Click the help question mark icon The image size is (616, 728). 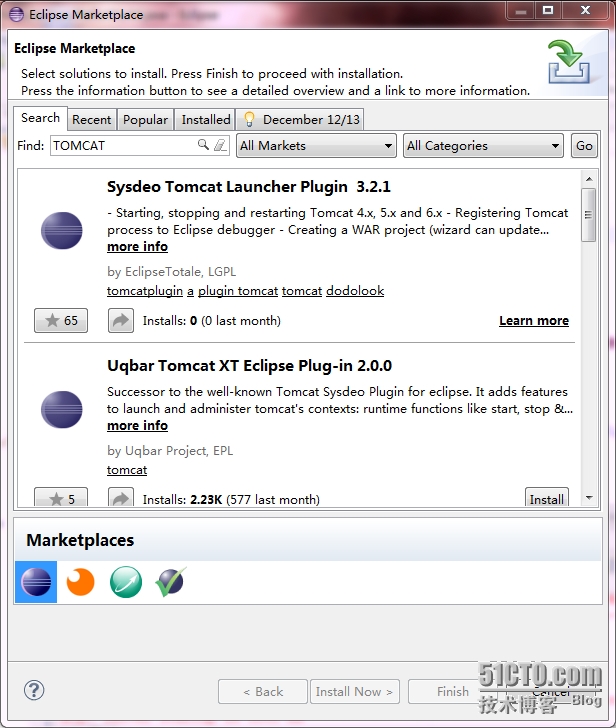click(34, 690)
